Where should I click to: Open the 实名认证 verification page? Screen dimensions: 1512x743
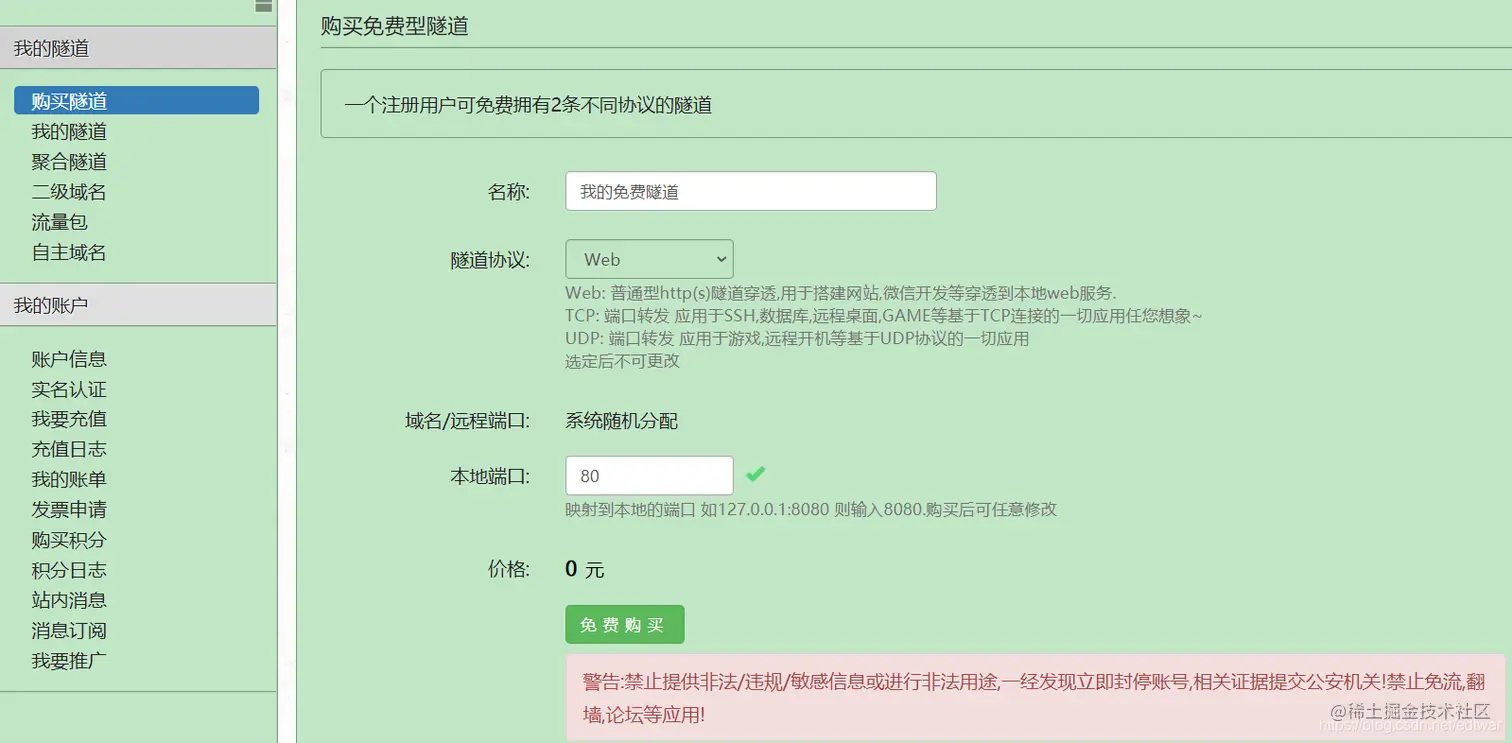[x=68, y=389]
